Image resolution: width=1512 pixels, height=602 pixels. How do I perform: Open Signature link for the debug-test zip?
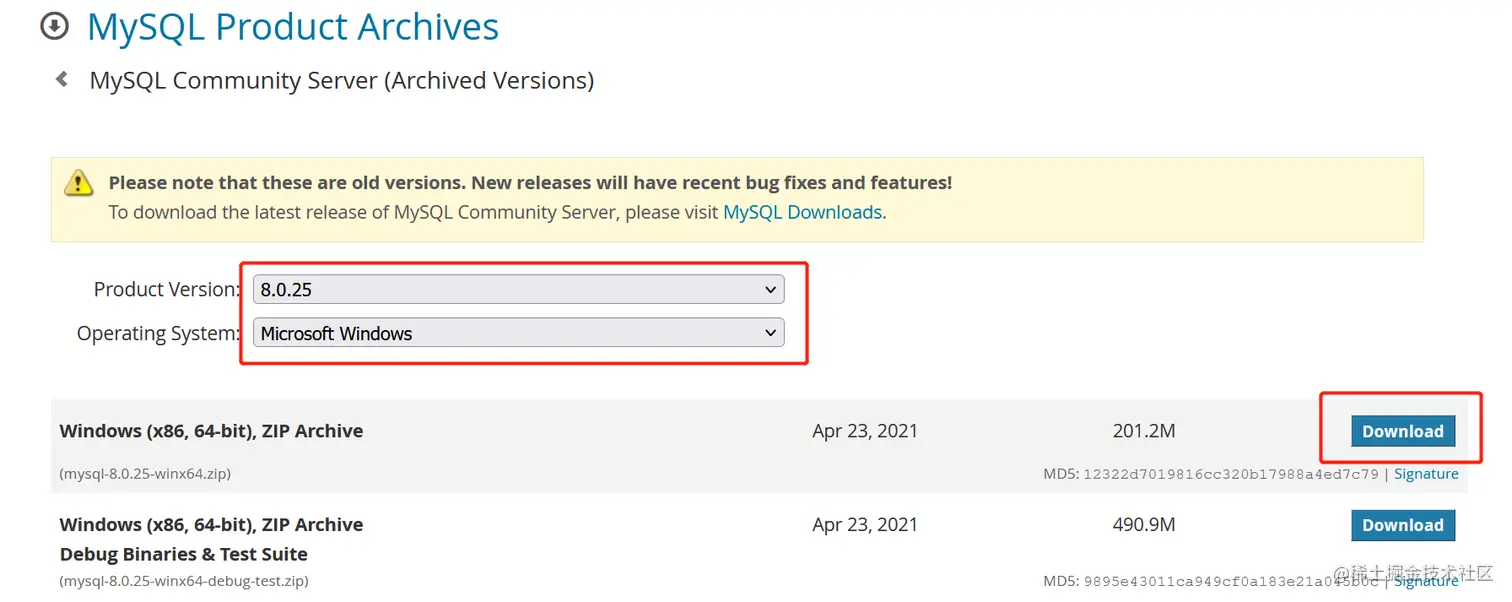[1426, 581]
